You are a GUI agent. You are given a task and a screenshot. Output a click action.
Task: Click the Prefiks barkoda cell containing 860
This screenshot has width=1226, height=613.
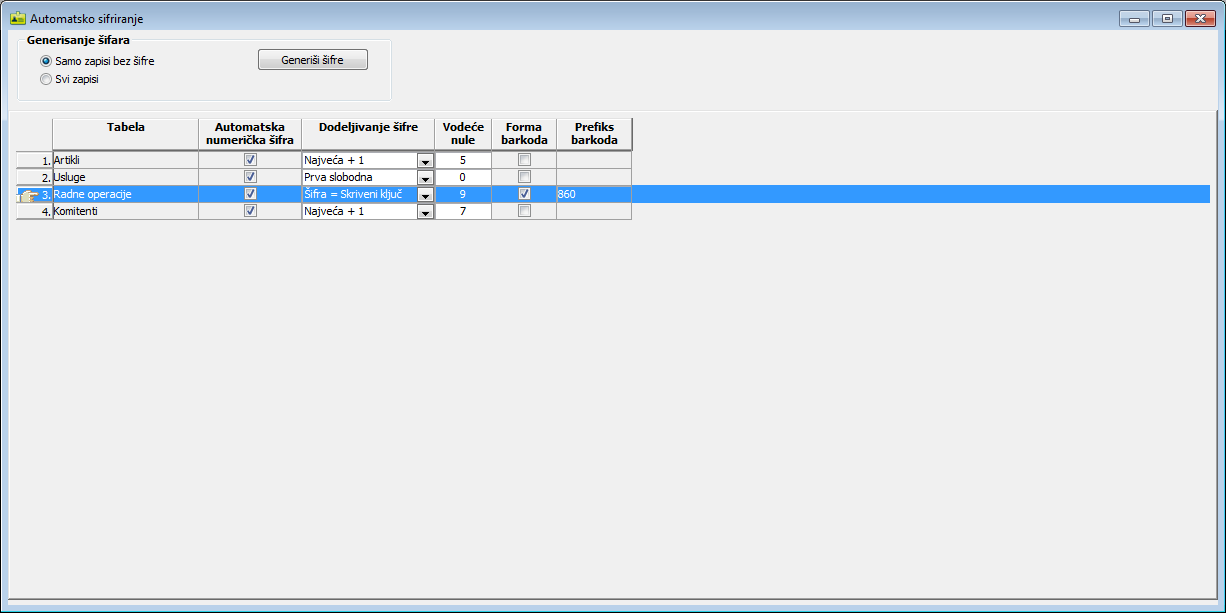[x=593, y=194]
